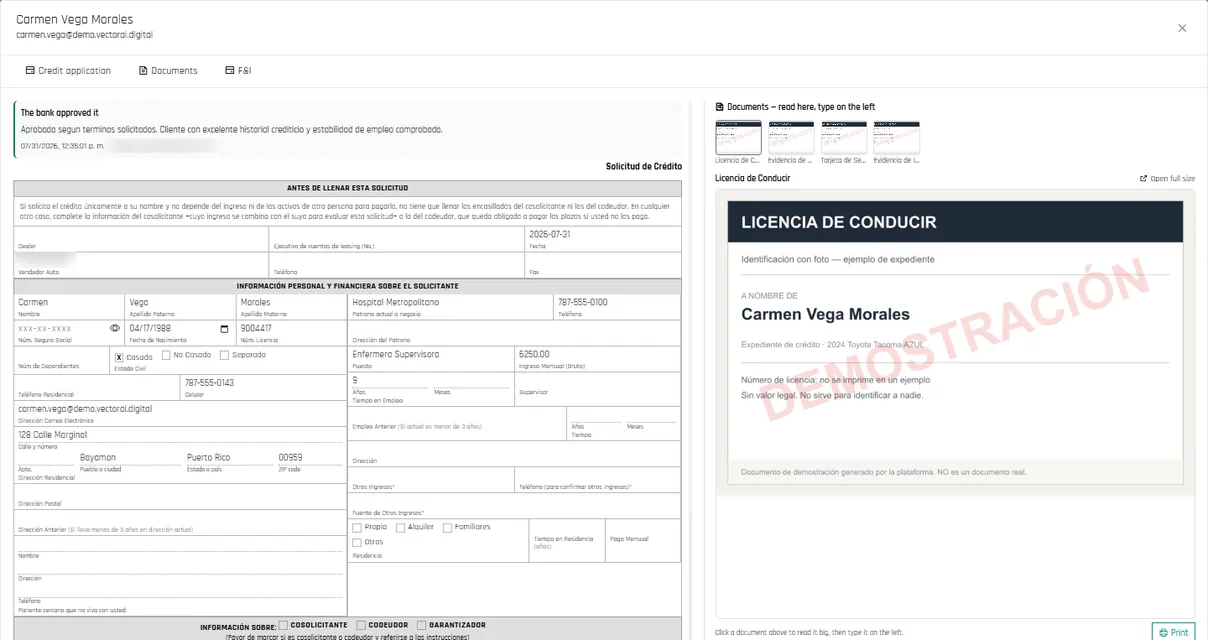Edit the Núm. Licencia field 9004417

pyautogui.click(x=290, y=328)
